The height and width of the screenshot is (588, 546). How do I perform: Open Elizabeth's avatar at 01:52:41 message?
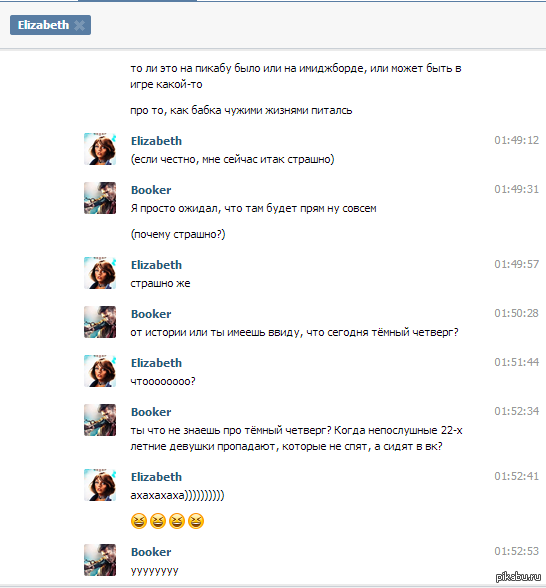click(x=100, y=485)
